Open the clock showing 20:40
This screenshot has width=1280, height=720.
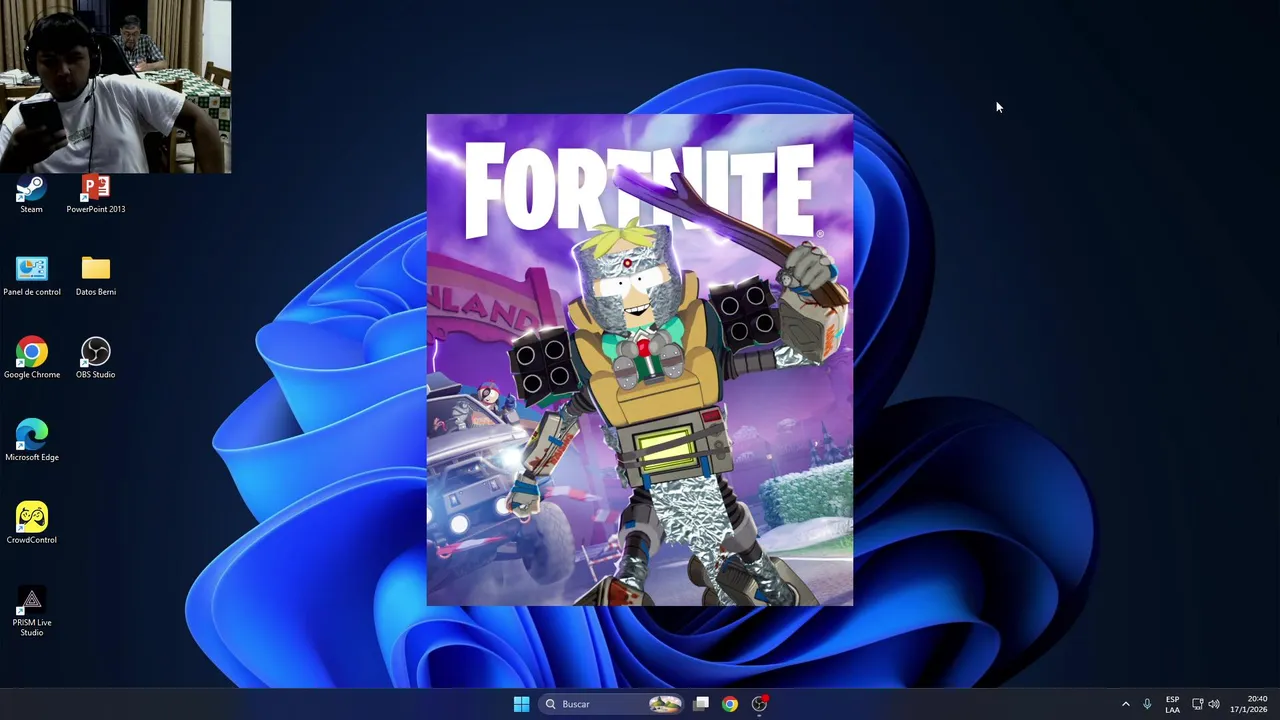pos(1249,704)
